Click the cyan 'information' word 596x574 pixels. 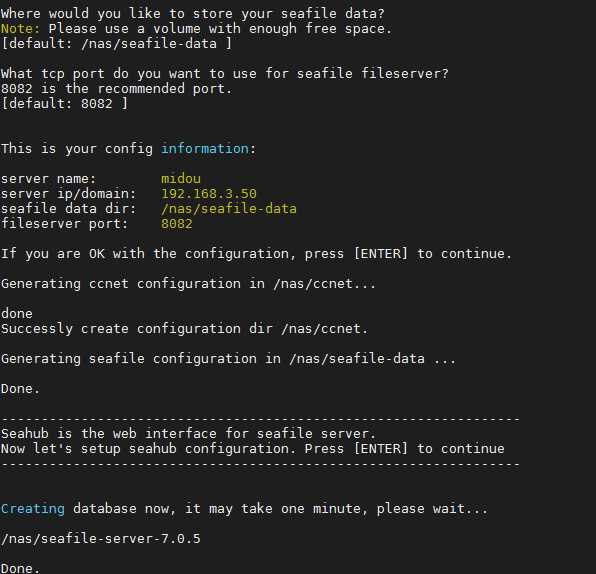(205, 149)
